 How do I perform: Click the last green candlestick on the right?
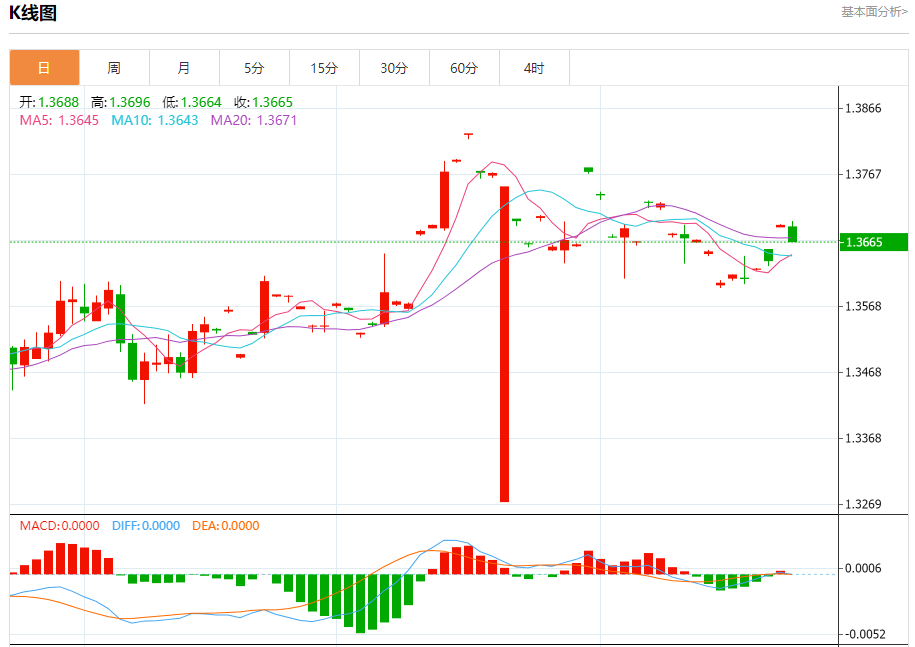tap(792, 233)
